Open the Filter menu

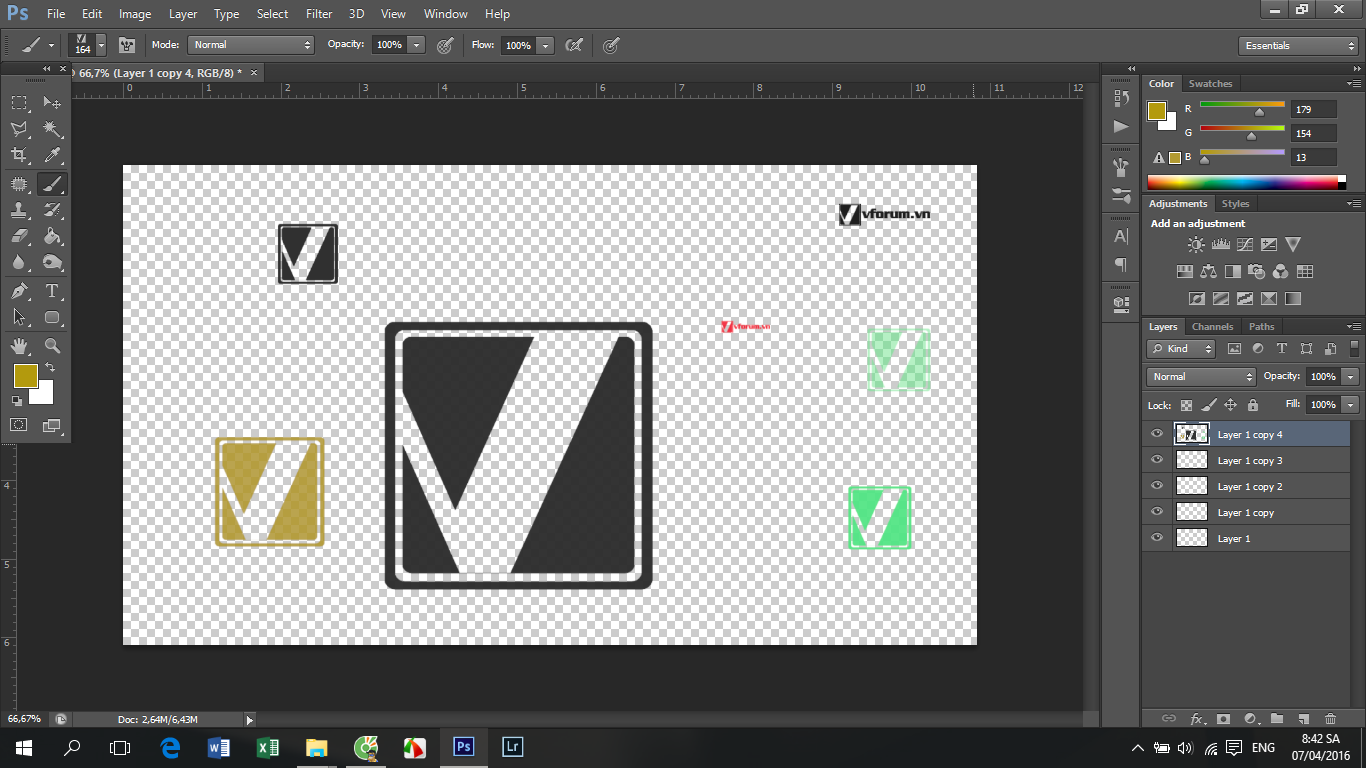pyautogui.click(x=319, y=14)
